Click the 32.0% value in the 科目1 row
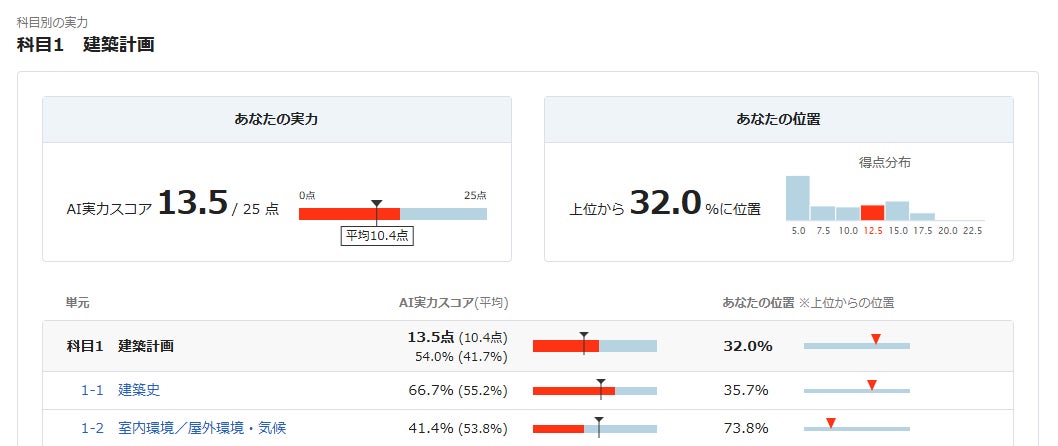 point(748,346)
